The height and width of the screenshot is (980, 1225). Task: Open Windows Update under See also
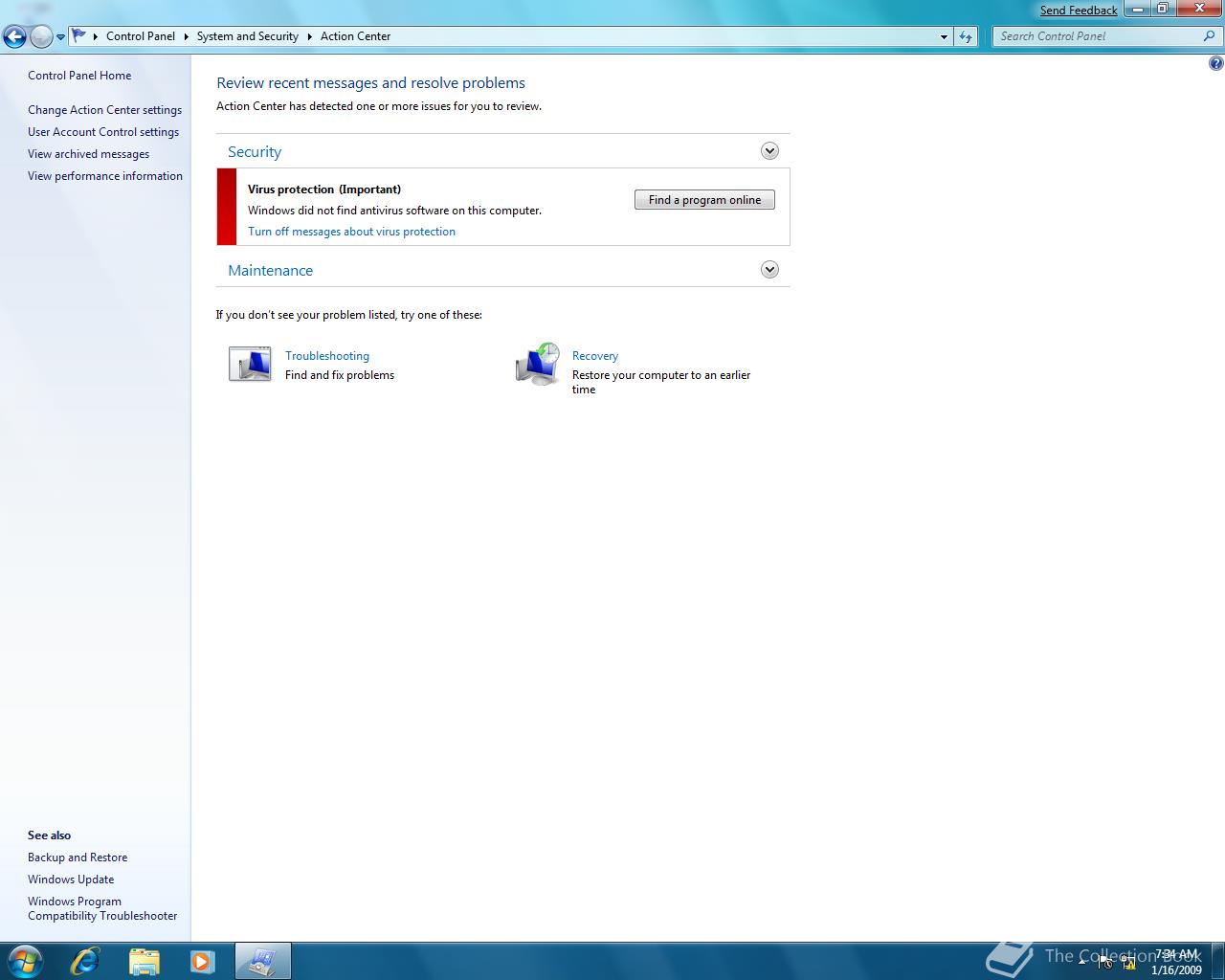71,880
